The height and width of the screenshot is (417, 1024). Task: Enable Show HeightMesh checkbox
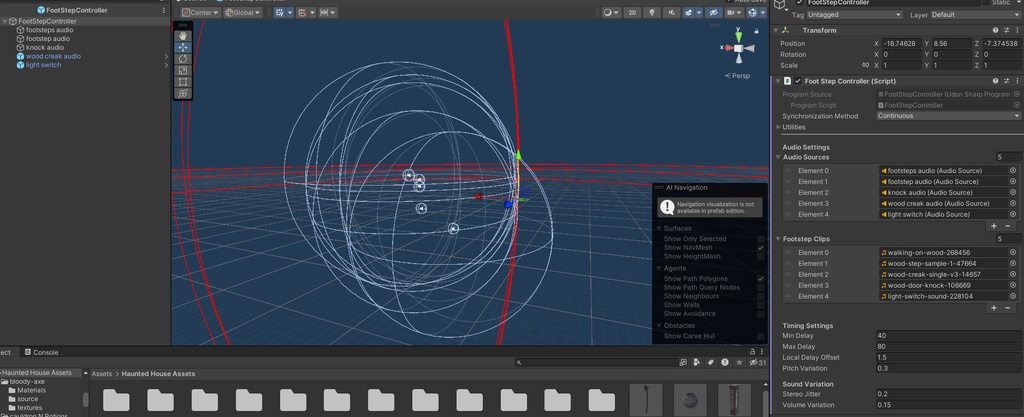pos(760,256)
